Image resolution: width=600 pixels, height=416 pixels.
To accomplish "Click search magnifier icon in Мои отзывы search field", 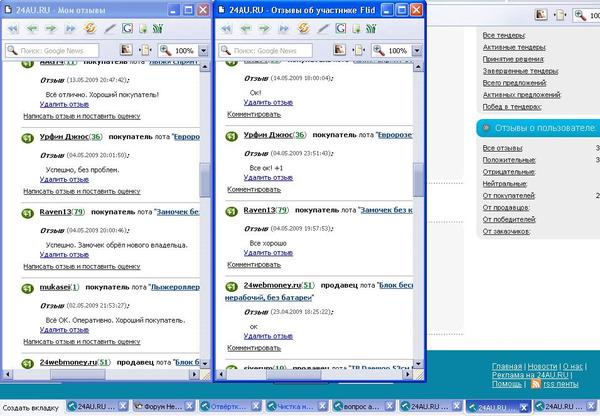I will pos(12,50).
